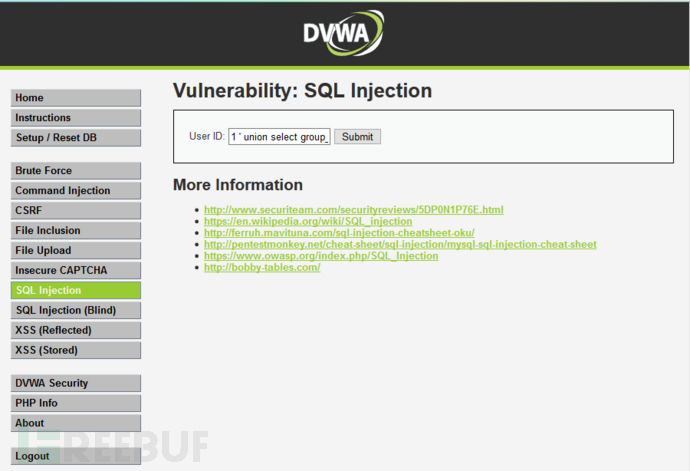The width and height of the screenshot is (690, 471).
Task: Open the Wikipedia SQL_injection link
Action: pos(308,222)
